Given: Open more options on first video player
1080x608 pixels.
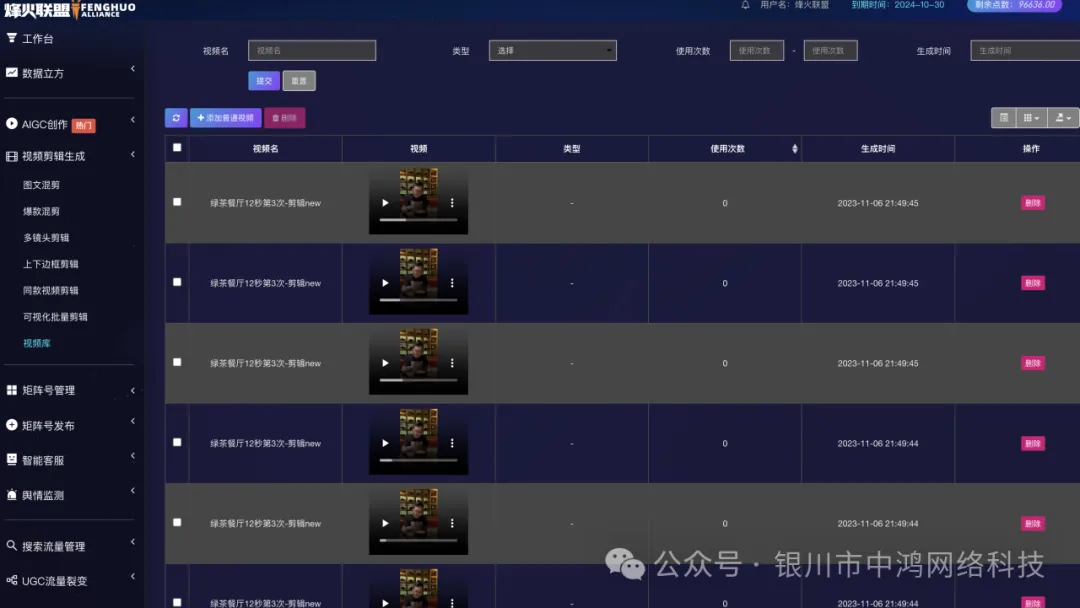Looking at the screenshot, I should 452,203.
